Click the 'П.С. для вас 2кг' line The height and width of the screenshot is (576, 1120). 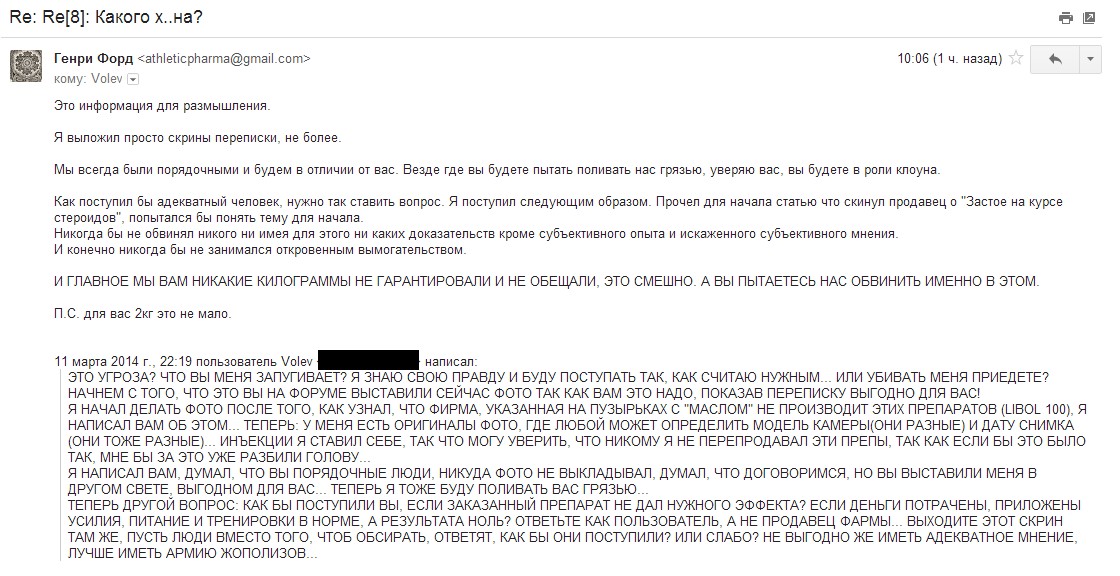tap(142, 313)
